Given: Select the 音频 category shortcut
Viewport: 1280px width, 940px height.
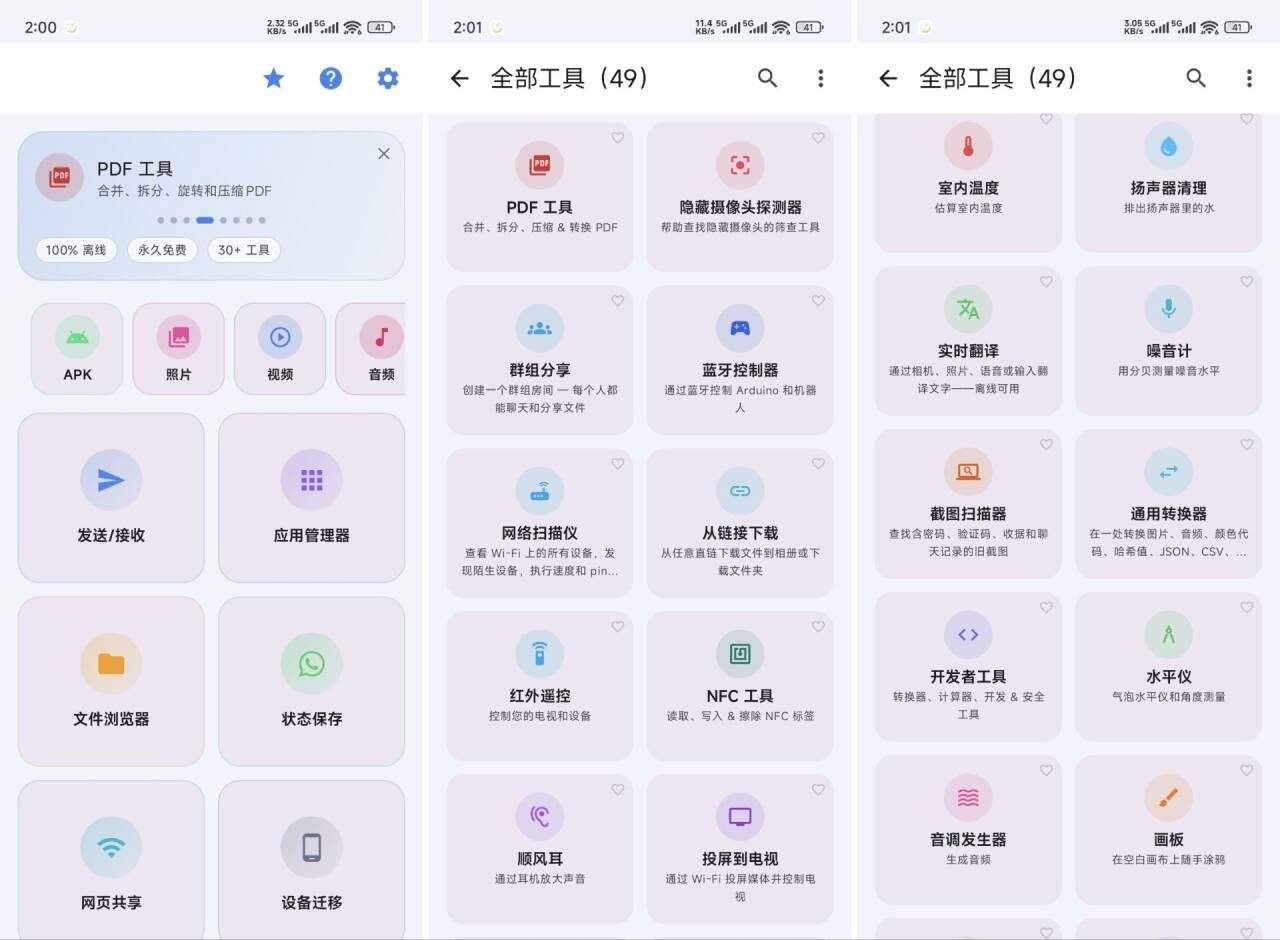Looking at the screenshot, I should 371,349.
